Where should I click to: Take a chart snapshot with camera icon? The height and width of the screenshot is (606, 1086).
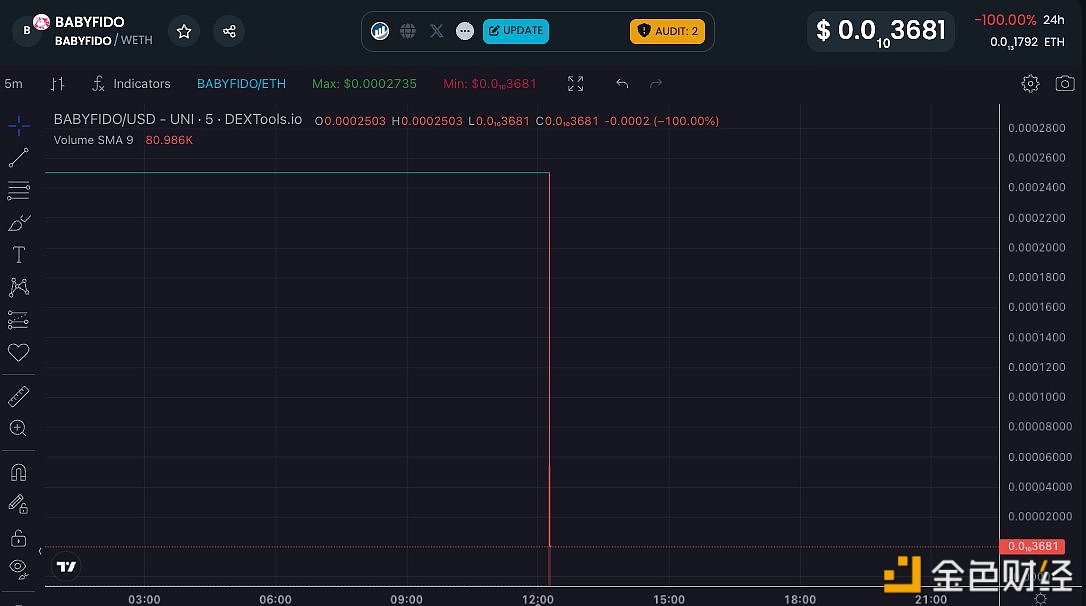click(1065, 84)
